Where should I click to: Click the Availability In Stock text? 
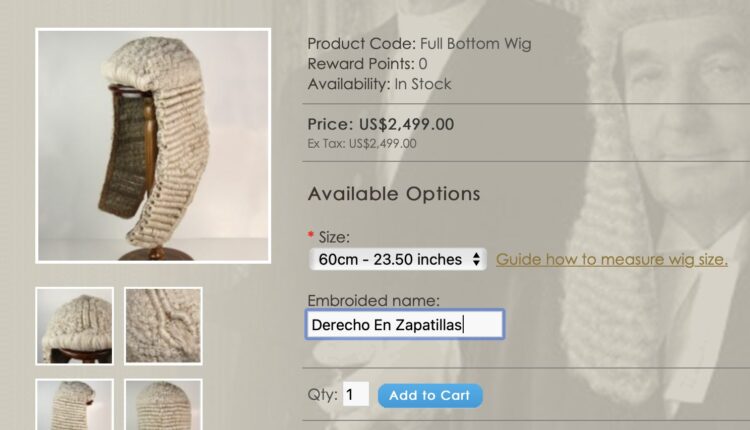tap(379, 84)
